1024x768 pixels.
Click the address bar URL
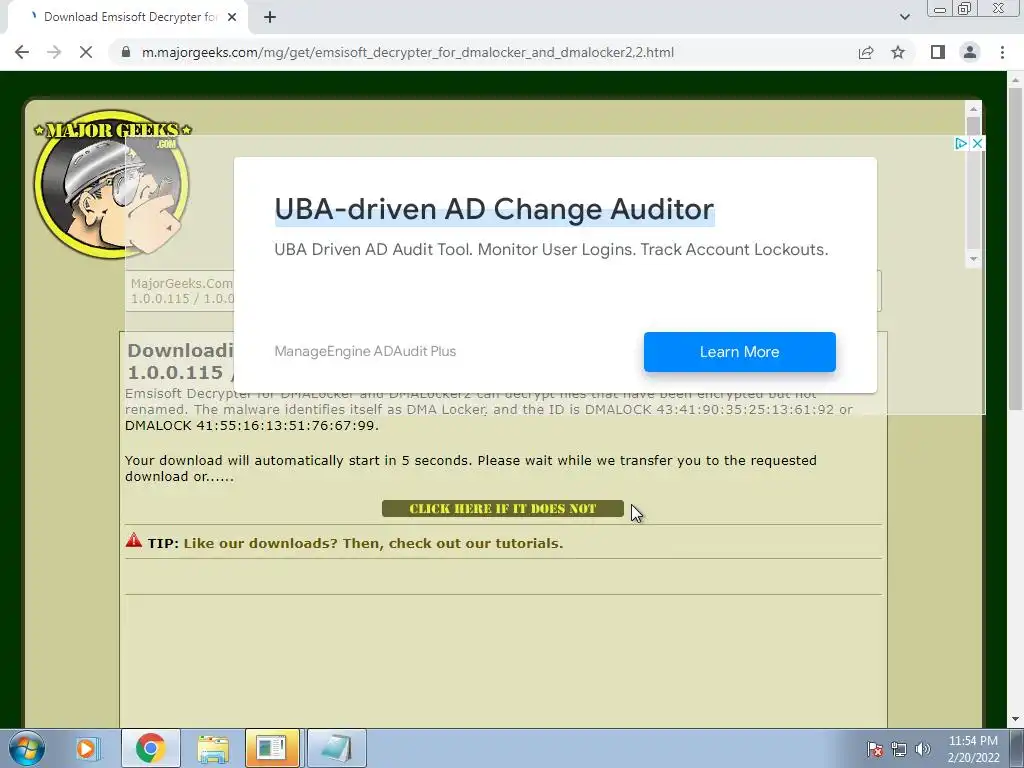[x=408, y=52]
